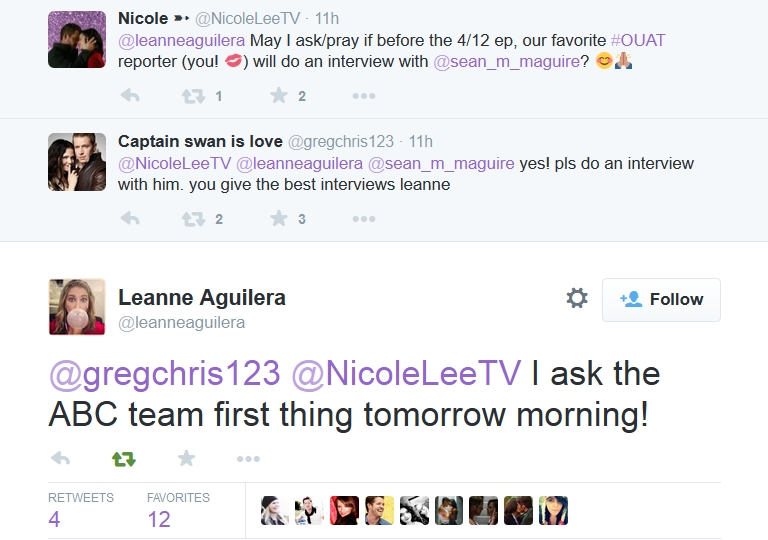Image resolution: width=768 pixels, height=540 pixels.
Task: Favorite Captain swan is love's tweet
Action: pyautogui.click(x=278, y=218)
